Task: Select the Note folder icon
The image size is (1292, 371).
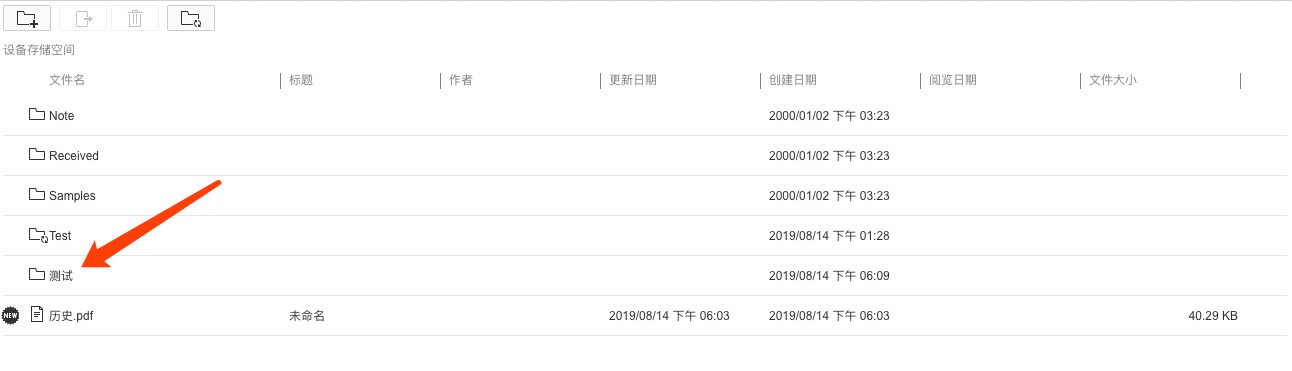Action: [37, 115]
